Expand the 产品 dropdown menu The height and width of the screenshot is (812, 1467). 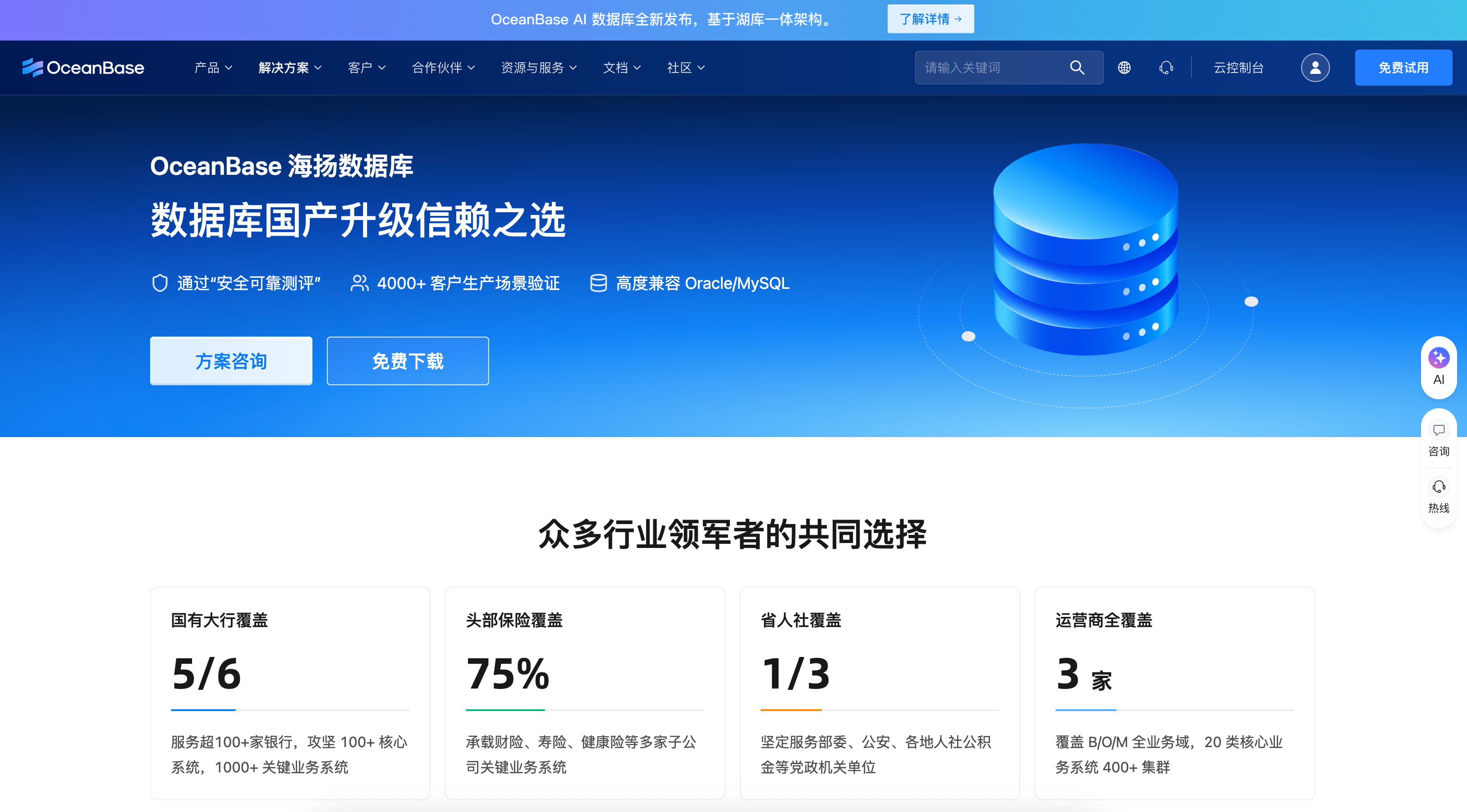[214, 68]
